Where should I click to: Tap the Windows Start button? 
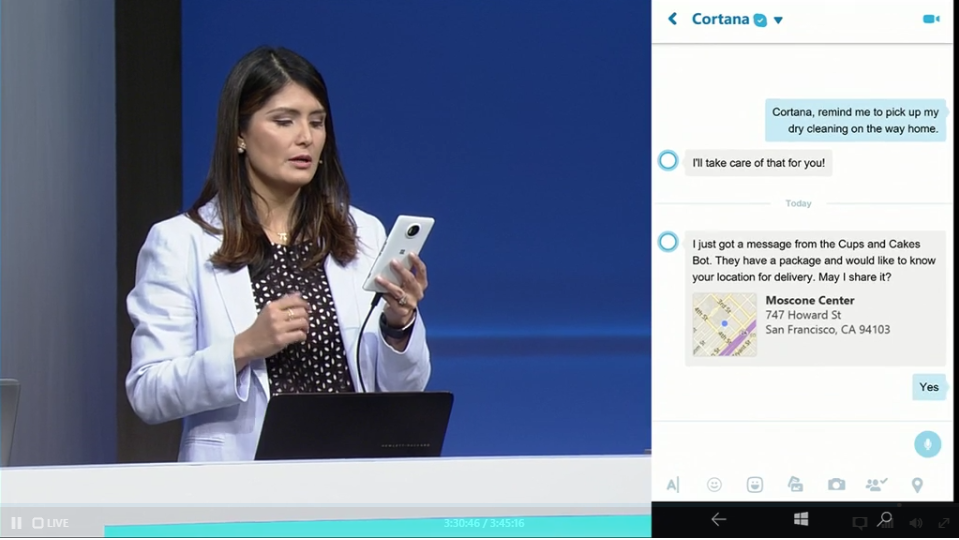(801, 520)
